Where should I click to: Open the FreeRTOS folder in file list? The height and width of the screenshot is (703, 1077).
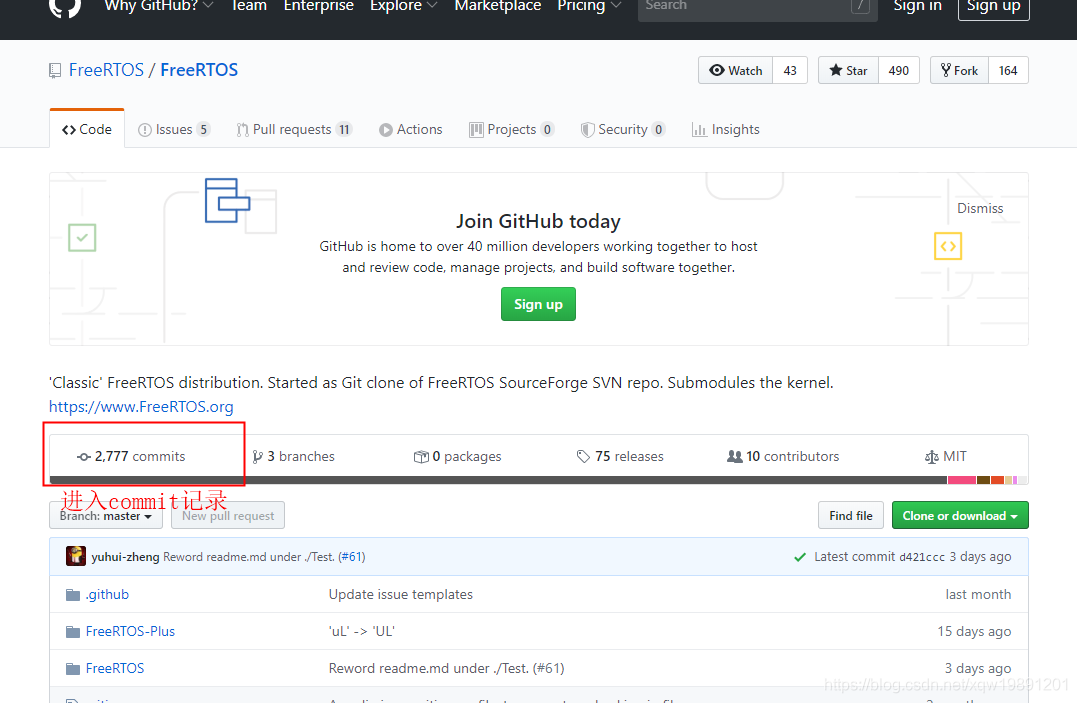[115, 669]
